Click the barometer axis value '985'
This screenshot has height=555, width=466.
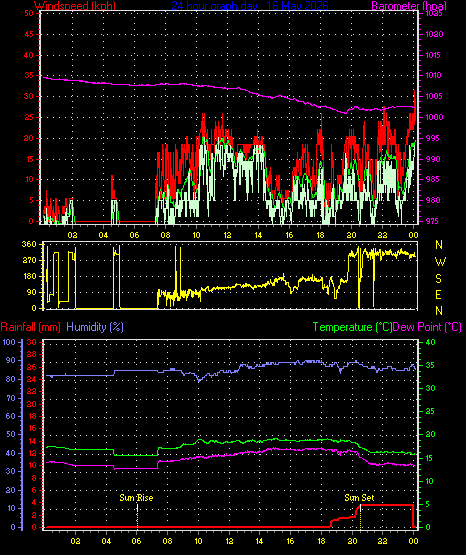[x=433, y=179]
